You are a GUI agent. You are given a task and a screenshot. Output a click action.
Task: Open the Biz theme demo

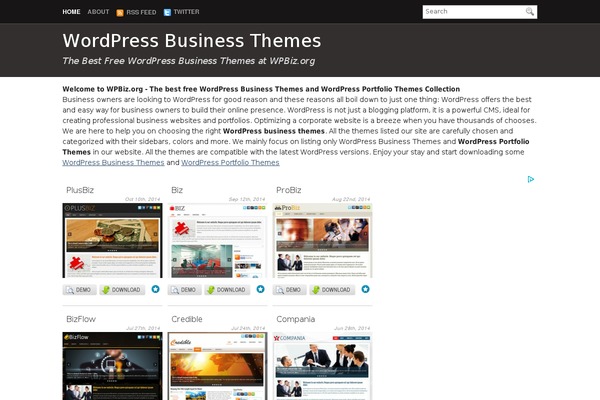(184, 290)
